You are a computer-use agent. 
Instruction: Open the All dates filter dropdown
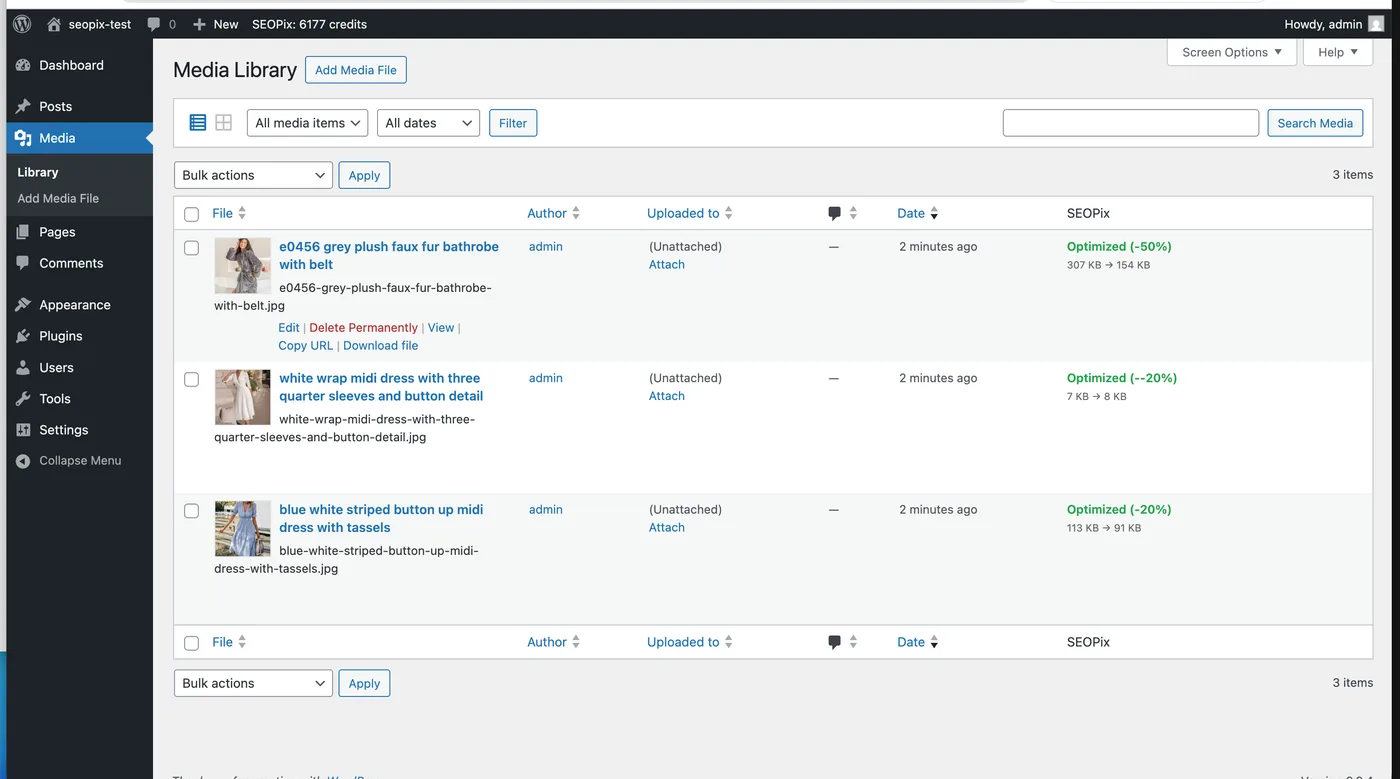pyautogui.click(x=428, y=122)
